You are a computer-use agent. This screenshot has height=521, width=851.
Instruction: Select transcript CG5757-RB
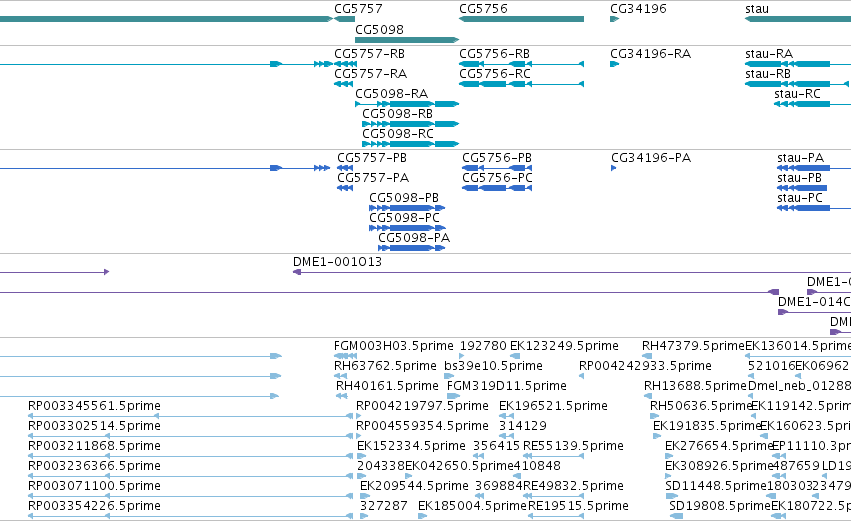[x=370, y=54]
